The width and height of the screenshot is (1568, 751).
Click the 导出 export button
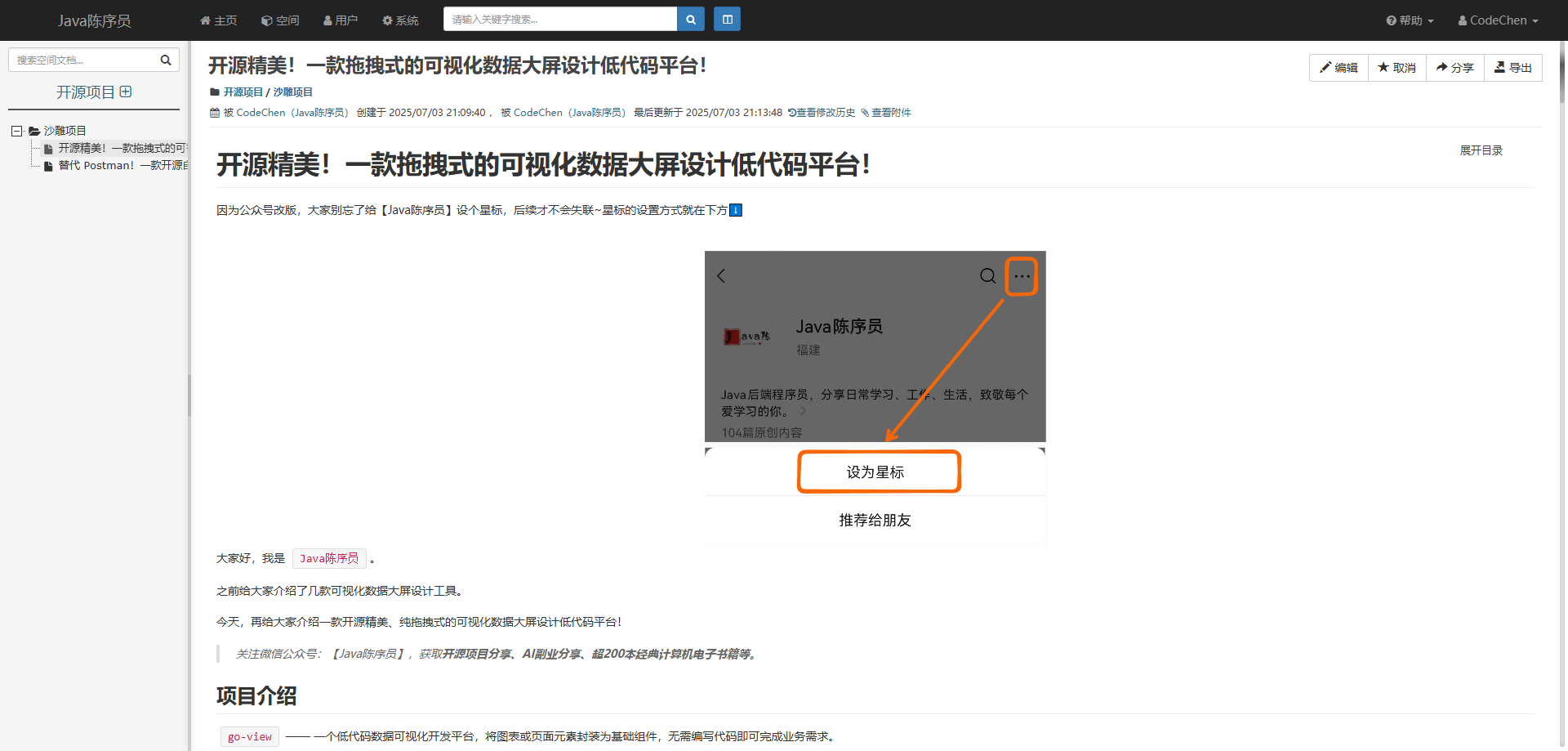coord(1512,68)
